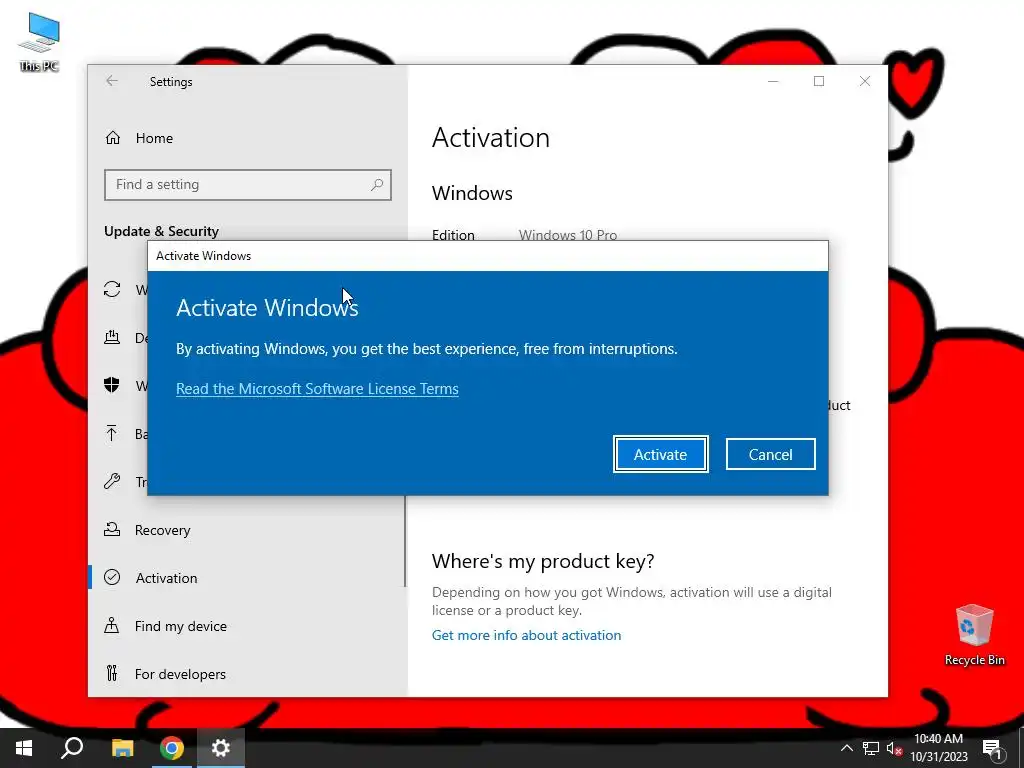The width and height of the screenshot is (1024, 768).
Task: Open File Explorer from taskbar
Action: click(x=122, y=748)
